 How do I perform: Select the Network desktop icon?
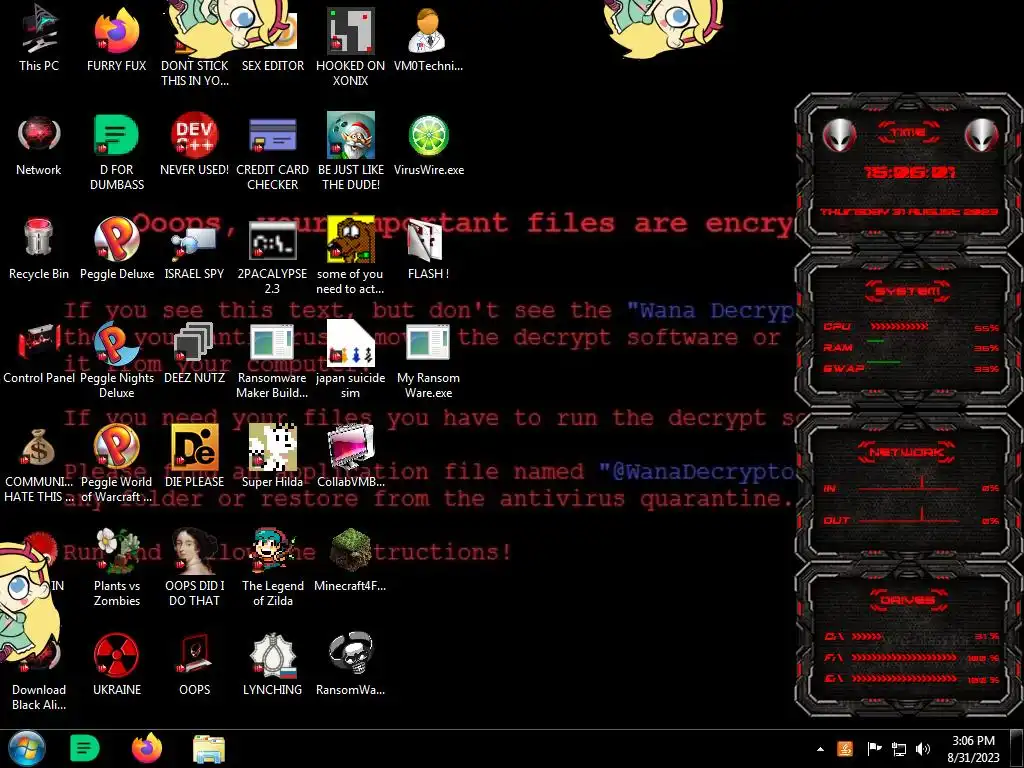tap(39, 145)
